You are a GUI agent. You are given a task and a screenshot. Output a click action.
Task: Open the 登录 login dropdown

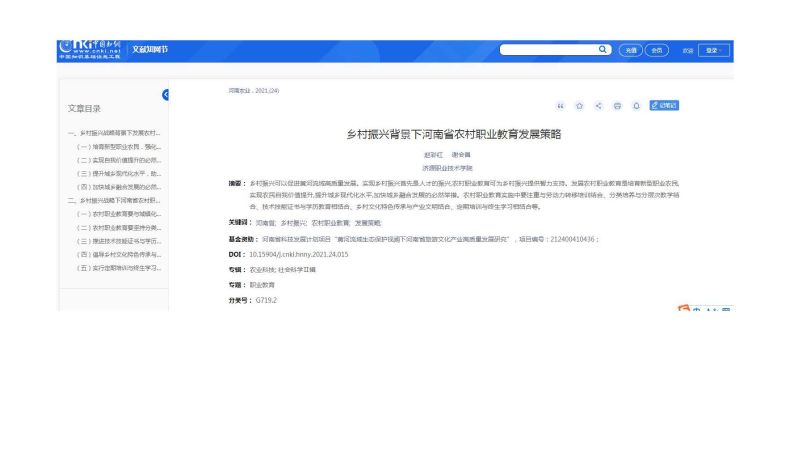(x=714, y=50)
